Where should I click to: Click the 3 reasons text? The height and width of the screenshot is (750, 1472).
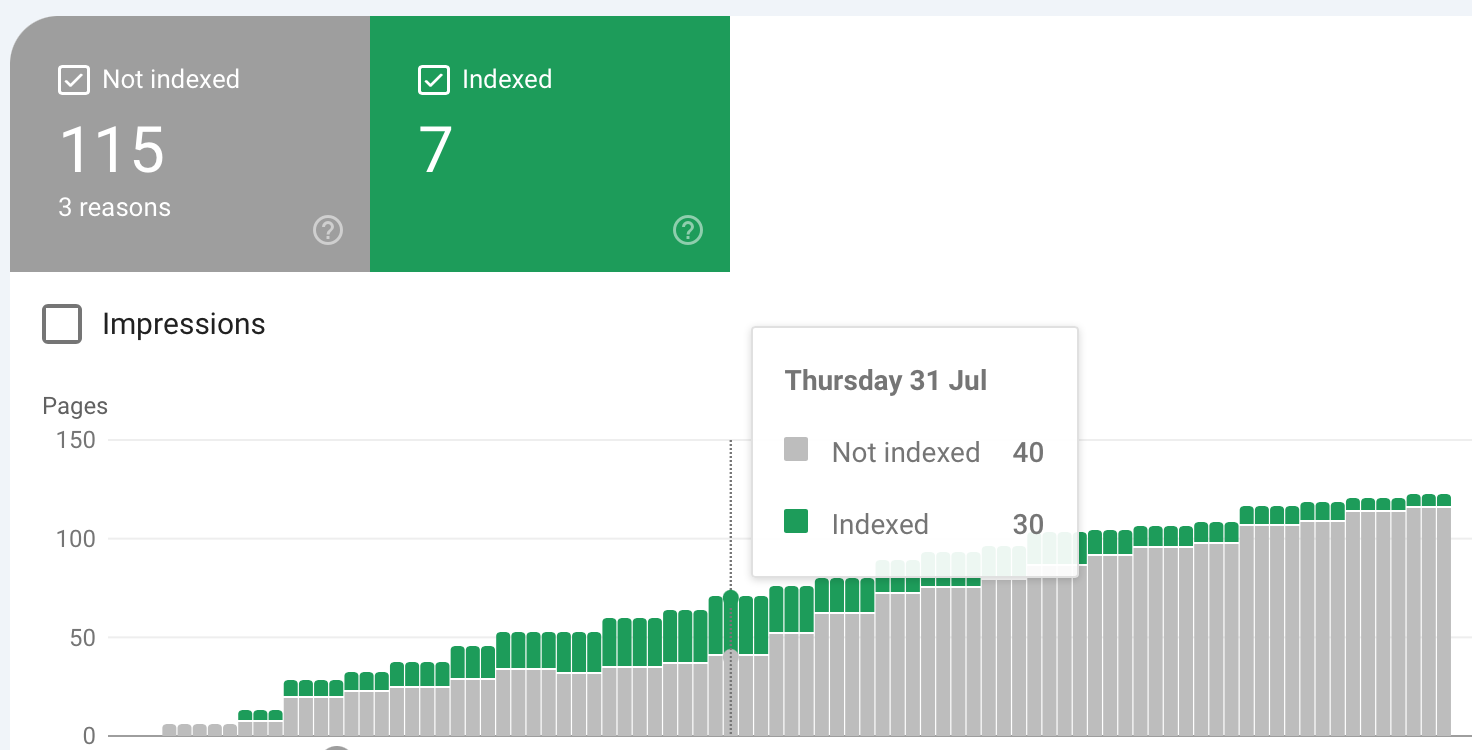point(114,208)
